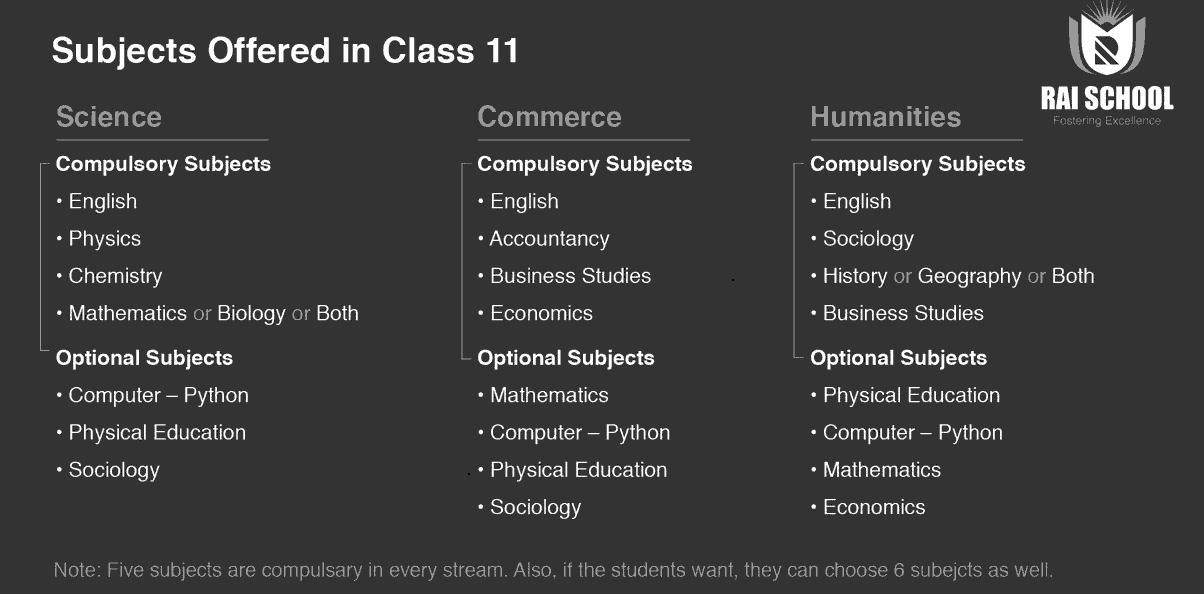Click Accountancy under Commerce compulsory subjects
Screen dimensions: 1204x594
tap(549, 239)
